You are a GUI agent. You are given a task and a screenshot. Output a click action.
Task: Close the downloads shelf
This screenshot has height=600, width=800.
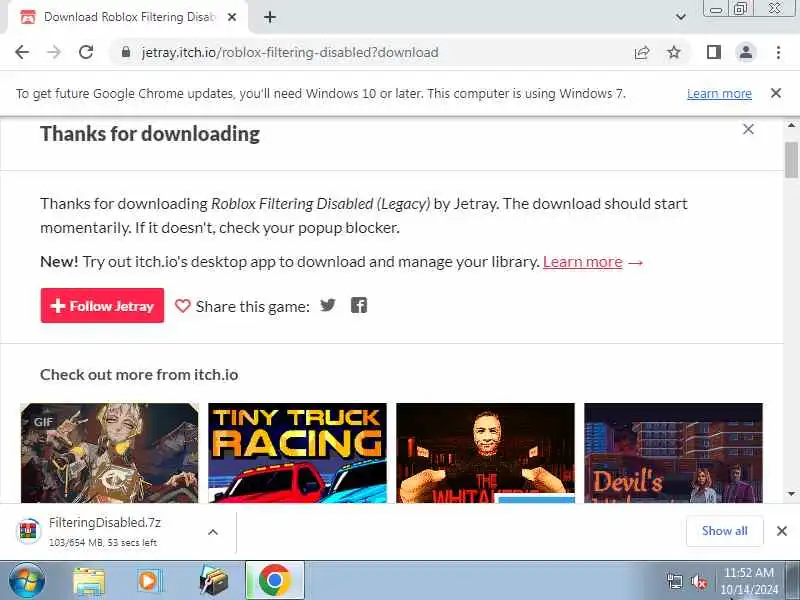[x=782, y=531]
